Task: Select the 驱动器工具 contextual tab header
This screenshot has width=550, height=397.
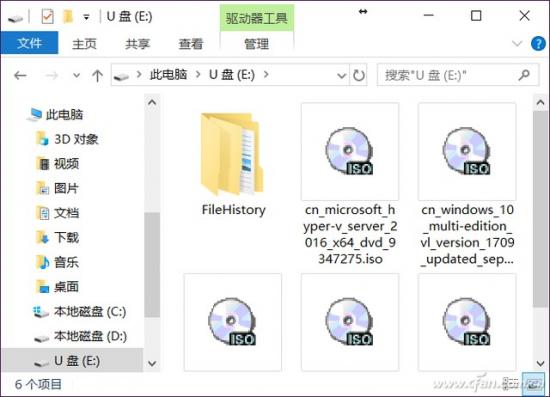Action: point(257,18)
